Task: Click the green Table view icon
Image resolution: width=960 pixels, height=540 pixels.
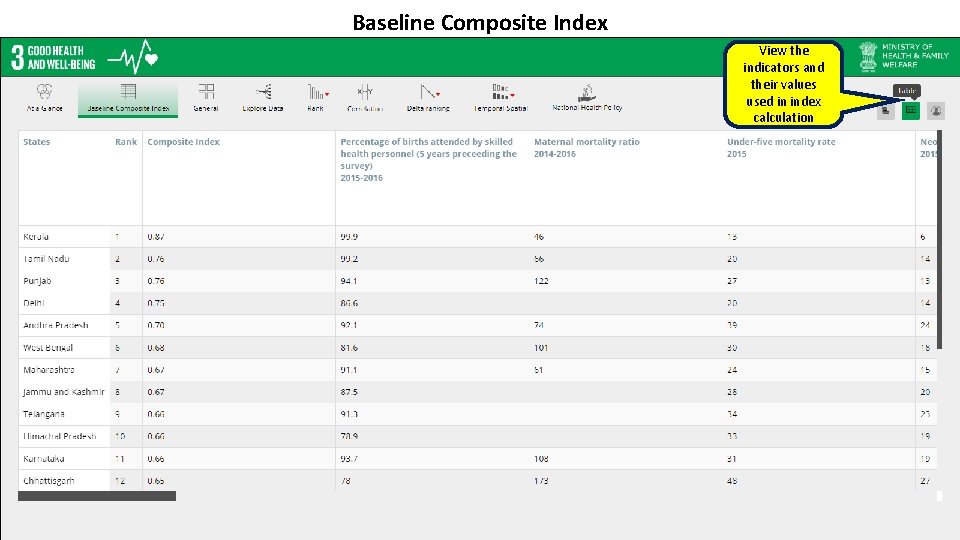Action: click(x=910, y=111)
